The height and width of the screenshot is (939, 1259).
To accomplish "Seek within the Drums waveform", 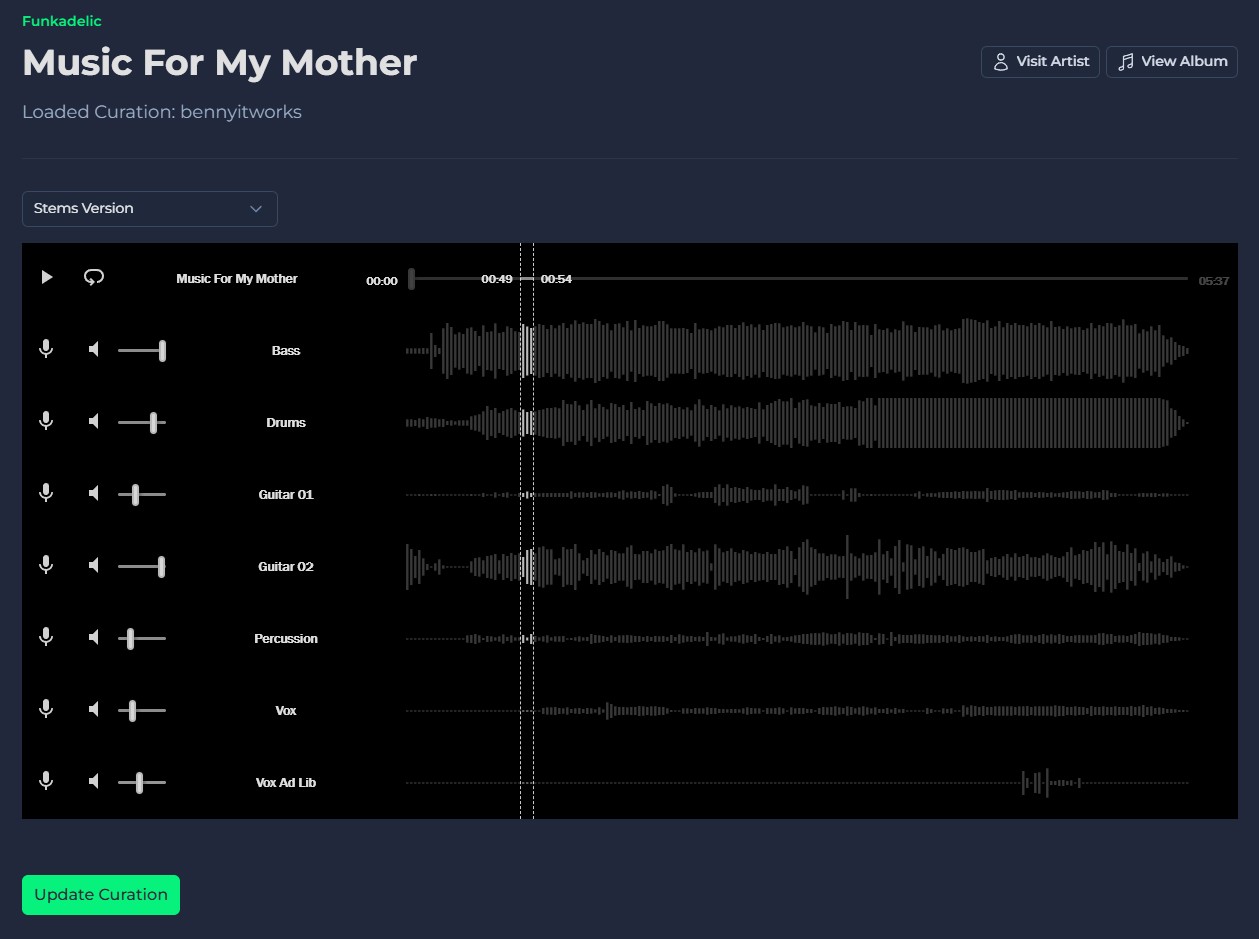I will pos(797,422).
